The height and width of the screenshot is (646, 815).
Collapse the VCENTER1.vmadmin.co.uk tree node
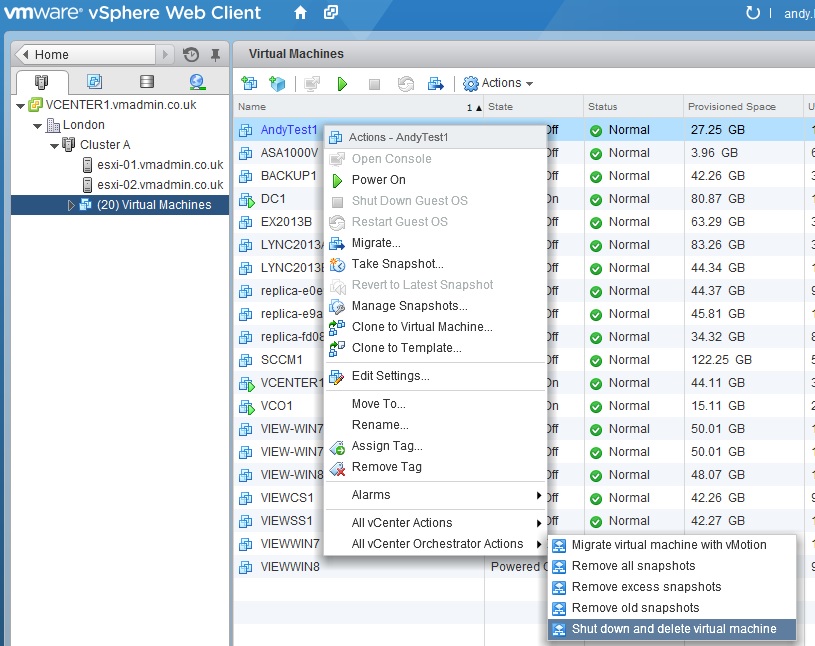20,106
